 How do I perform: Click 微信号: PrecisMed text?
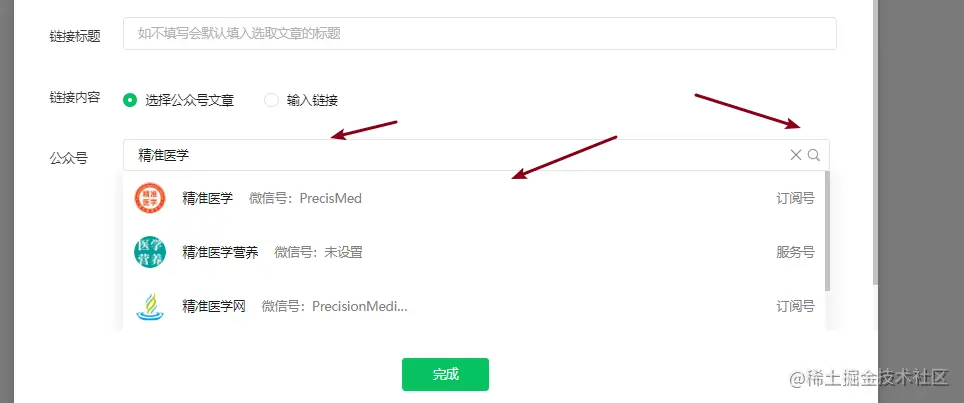coord(306,198)
